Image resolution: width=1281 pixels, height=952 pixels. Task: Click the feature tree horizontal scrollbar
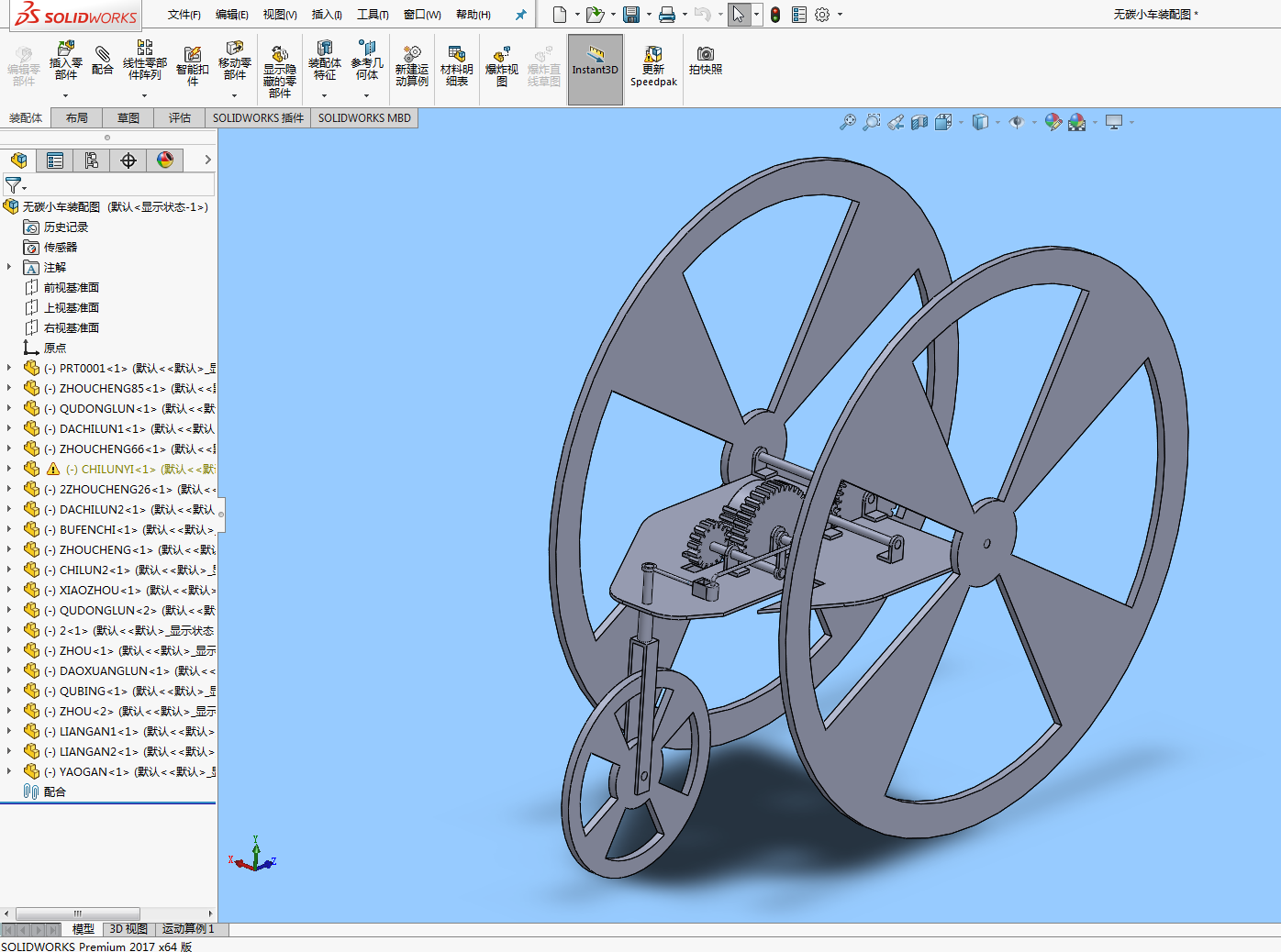tap(78, 913)
